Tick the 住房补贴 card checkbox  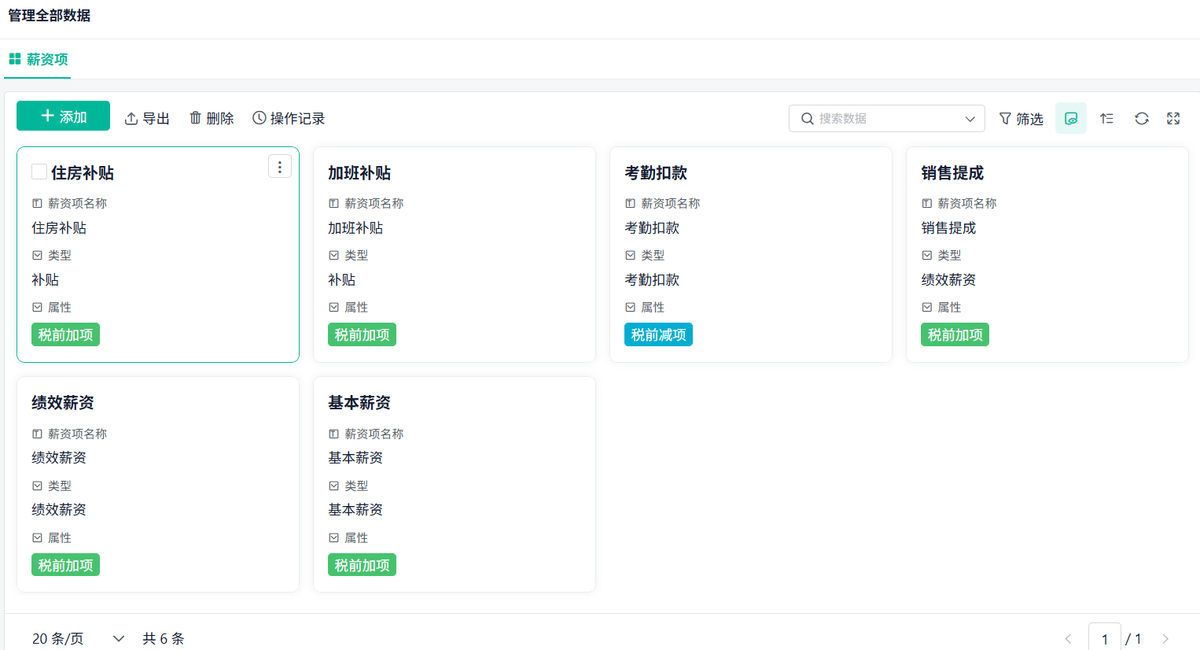point(39,172)
